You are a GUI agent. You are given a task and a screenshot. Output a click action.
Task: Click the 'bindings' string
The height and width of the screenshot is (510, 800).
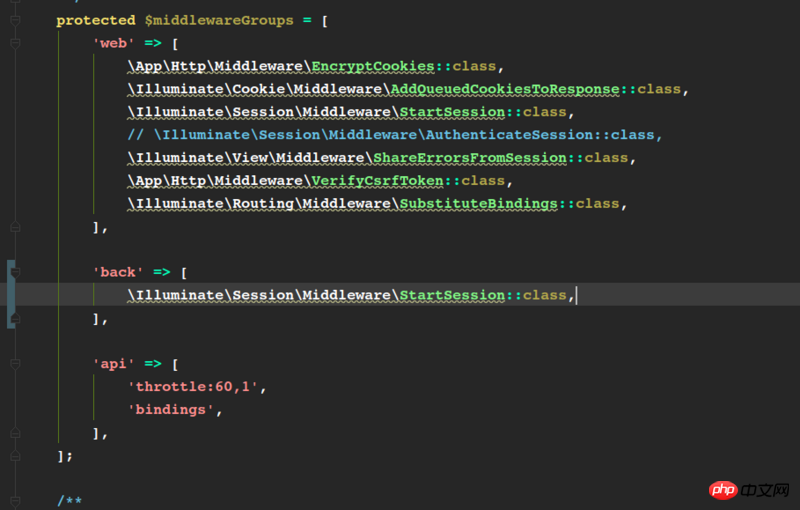click(170, 410)
